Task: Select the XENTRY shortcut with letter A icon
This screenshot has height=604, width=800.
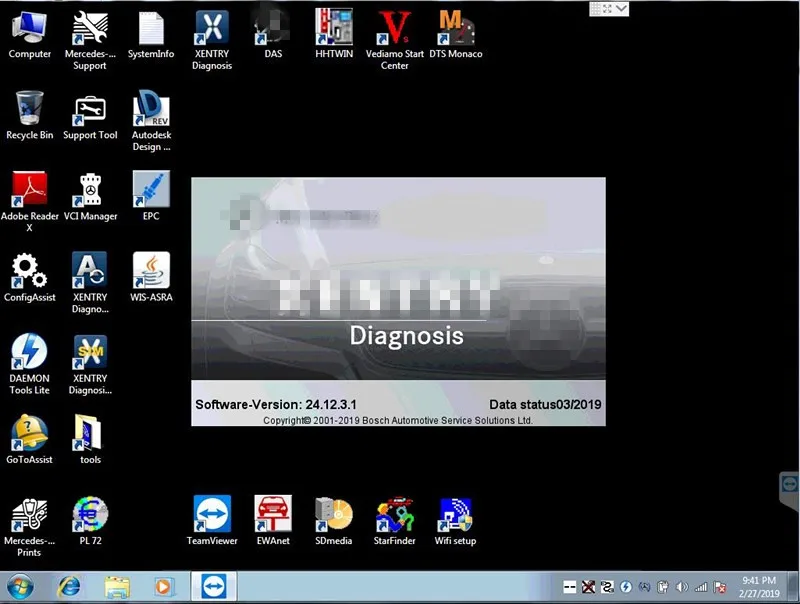Action: click(90, 283)
